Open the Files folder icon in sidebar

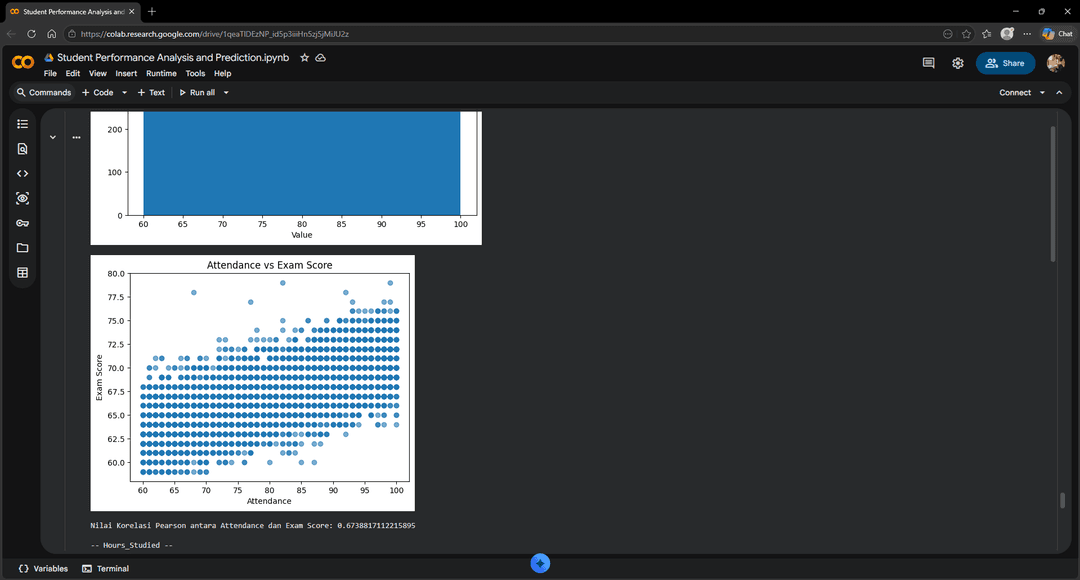click(x=22, y=248)
